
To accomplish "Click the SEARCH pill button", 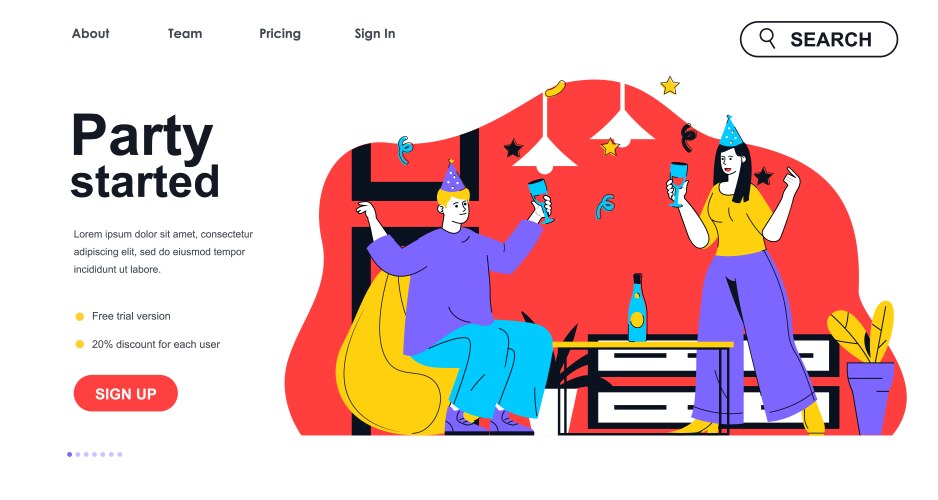I will pyautogui.click(x=819, y=39).
